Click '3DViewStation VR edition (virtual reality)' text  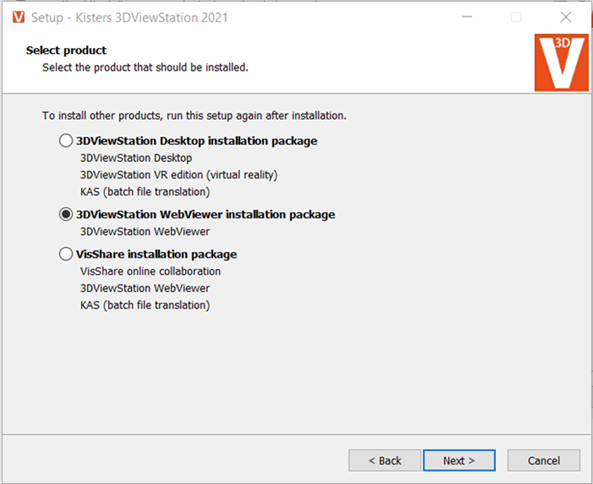[x=179, y=175]
